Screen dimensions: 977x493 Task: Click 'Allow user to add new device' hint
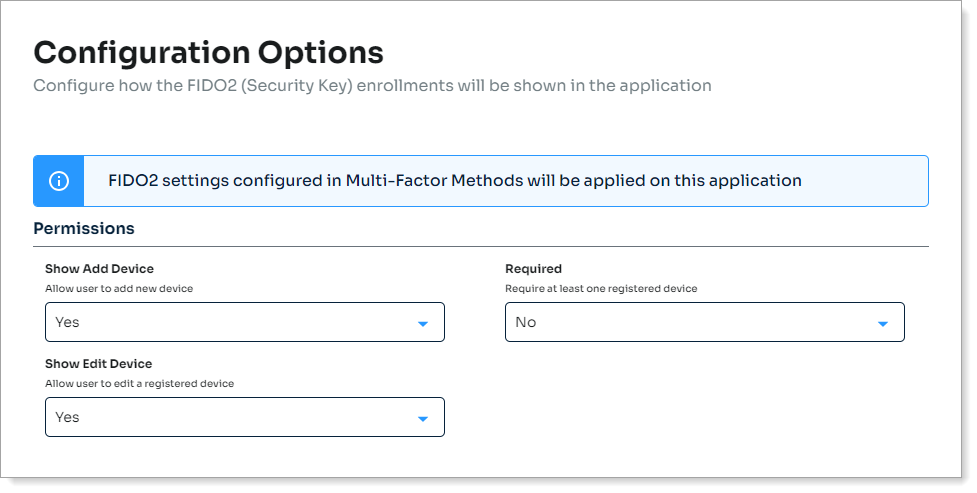pos(119,288)
